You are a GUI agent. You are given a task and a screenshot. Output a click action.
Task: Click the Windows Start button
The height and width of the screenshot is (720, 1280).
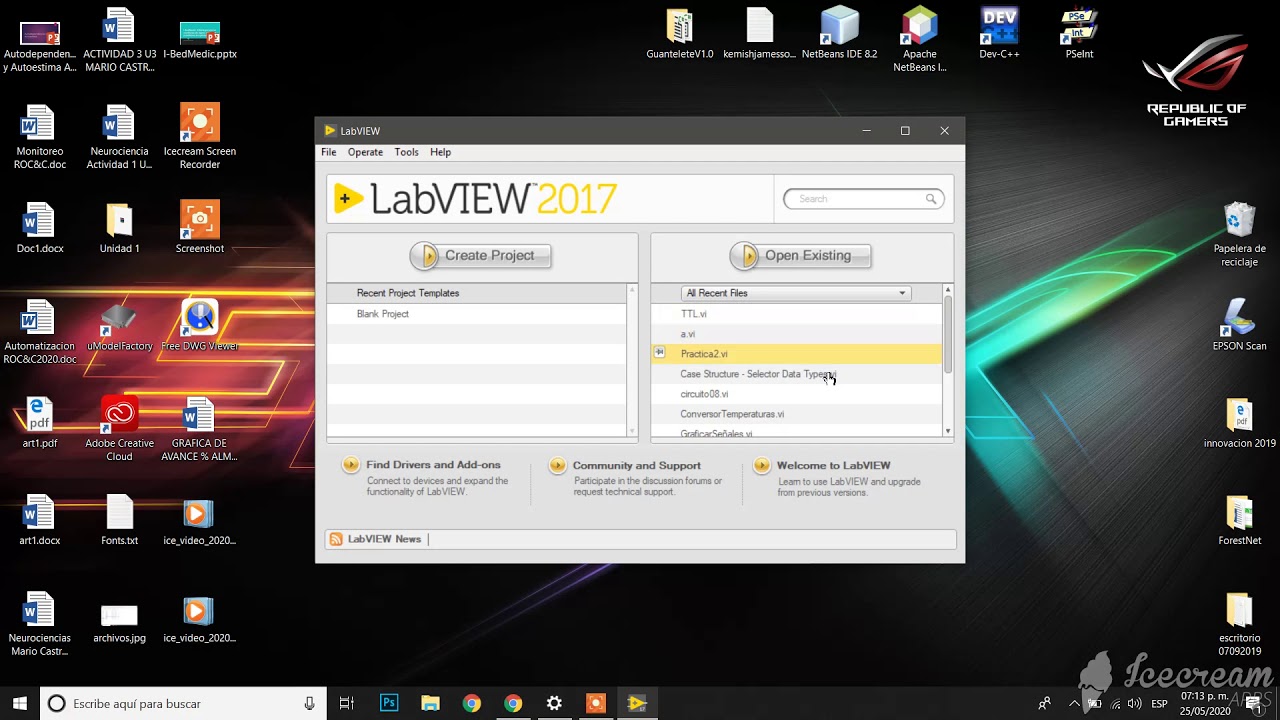point(19,703)
